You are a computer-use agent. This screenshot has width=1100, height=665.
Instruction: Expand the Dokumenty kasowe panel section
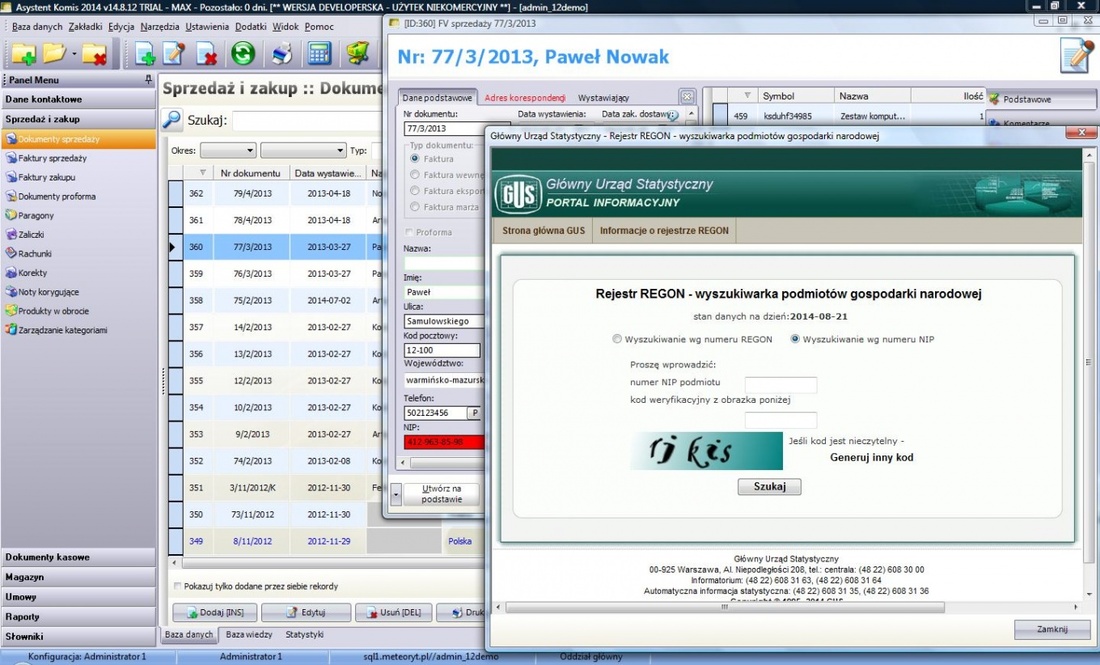click(x=78, y=557)
